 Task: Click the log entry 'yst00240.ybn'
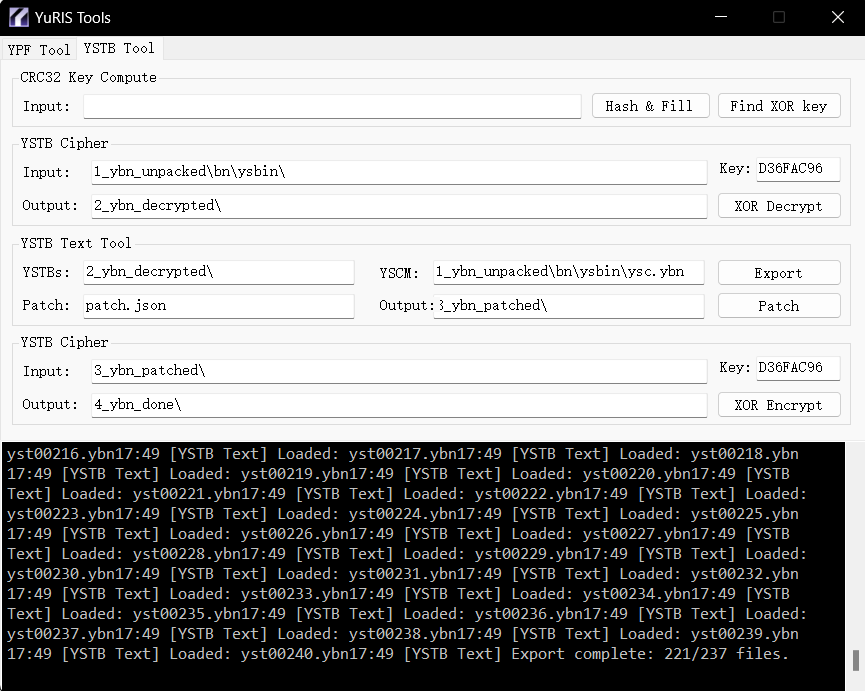[x=295, y=655]
